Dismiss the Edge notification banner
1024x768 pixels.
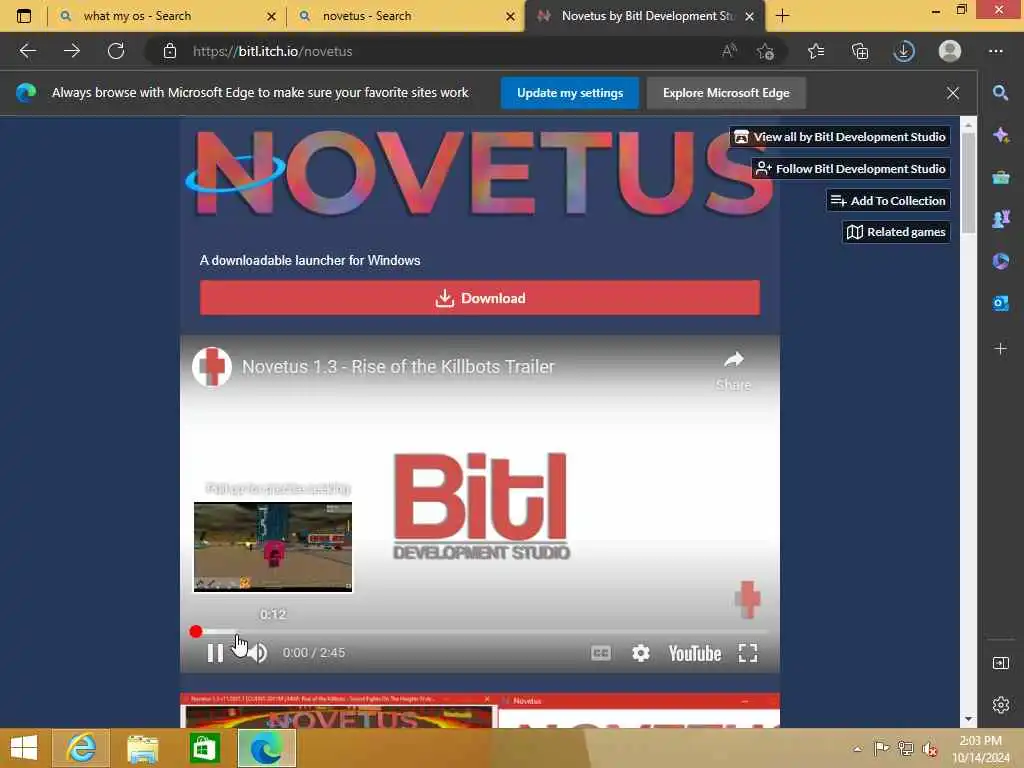click(x=953, y=93)
